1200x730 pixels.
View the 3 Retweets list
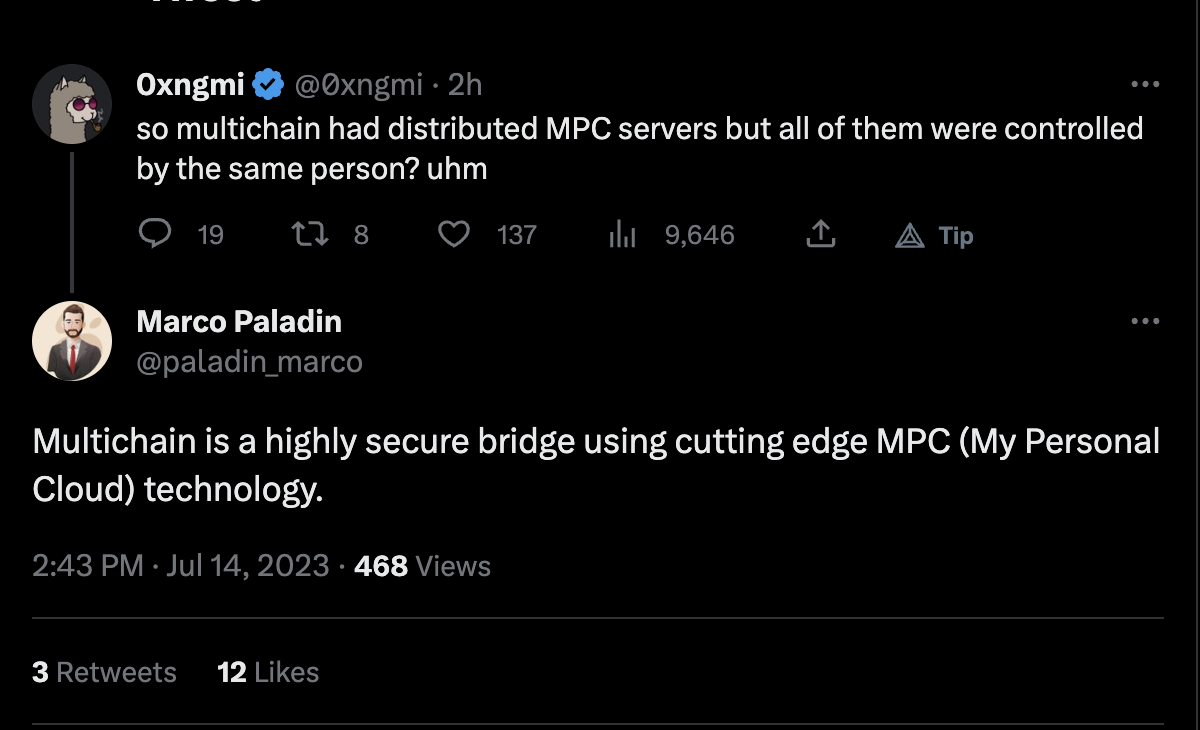pos(104,672)
